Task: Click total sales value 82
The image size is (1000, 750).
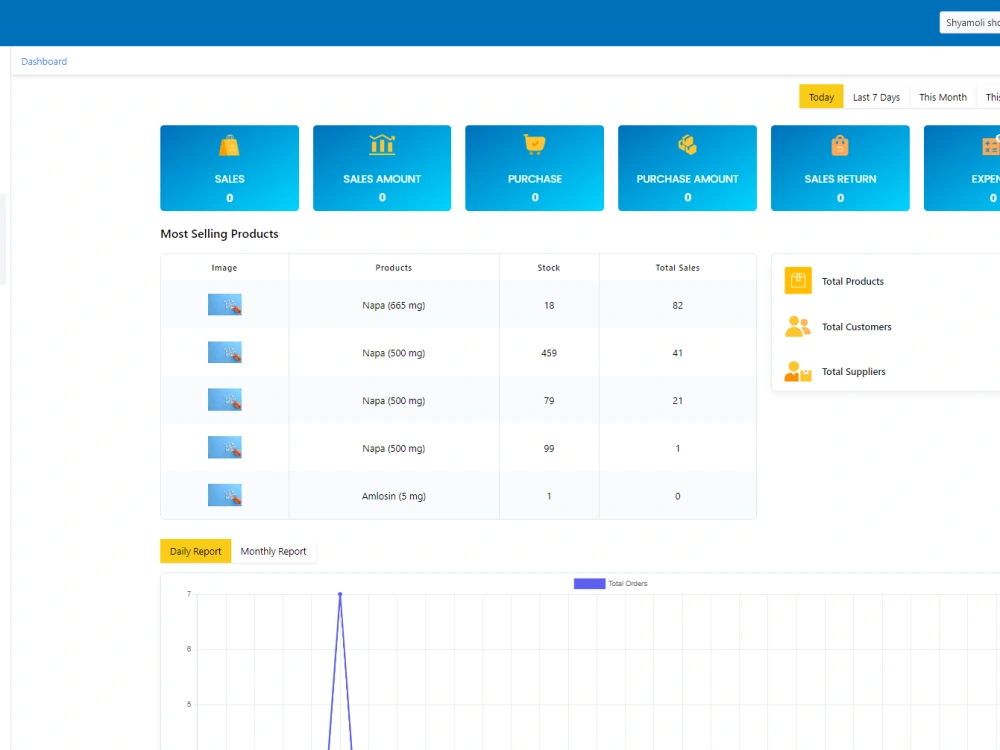Action: 677,305
